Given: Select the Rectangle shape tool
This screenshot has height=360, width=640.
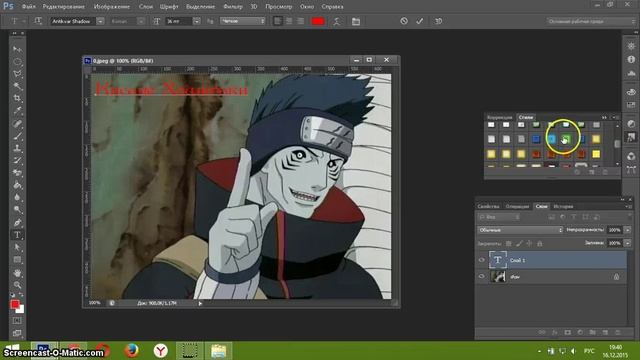Looking at the screenshot, I should [17, 260].
